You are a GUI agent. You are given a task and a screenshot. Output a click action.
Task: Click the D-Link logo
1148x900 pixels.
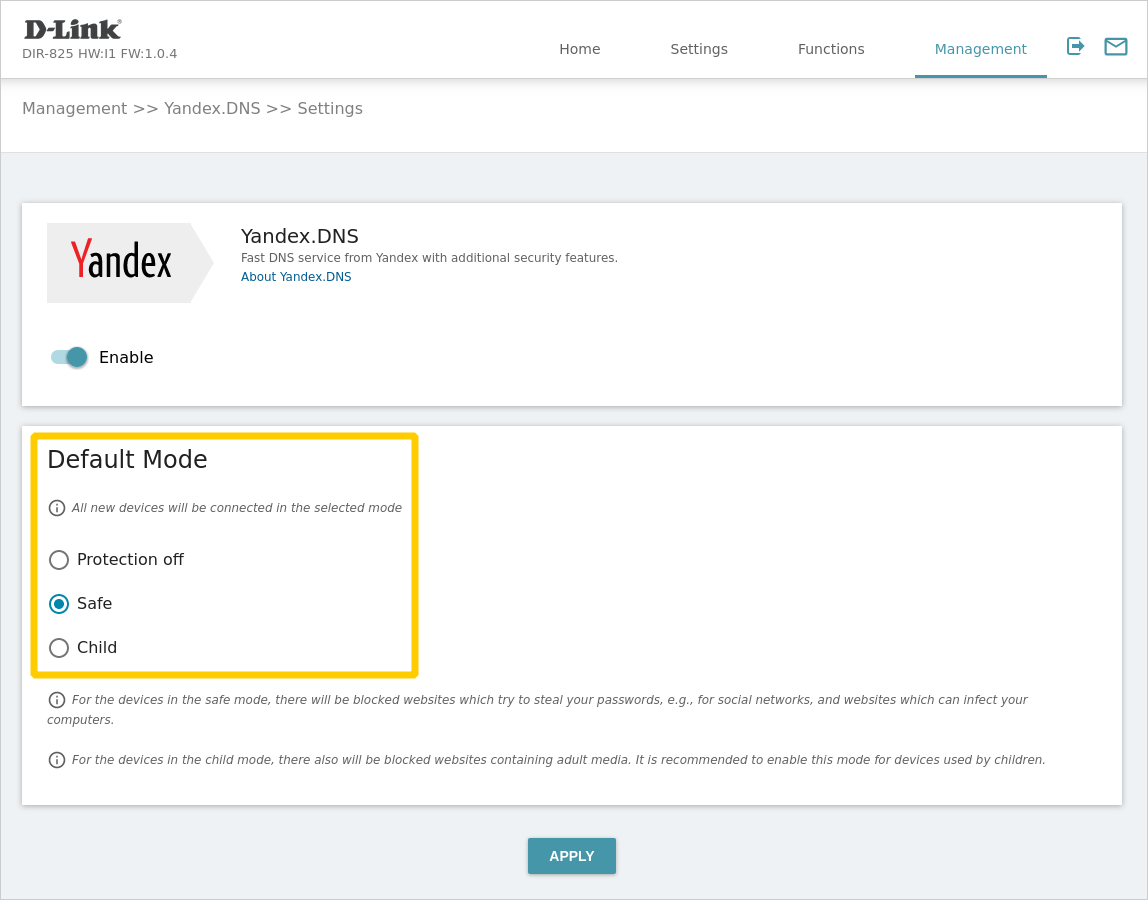tap(72, 29)
